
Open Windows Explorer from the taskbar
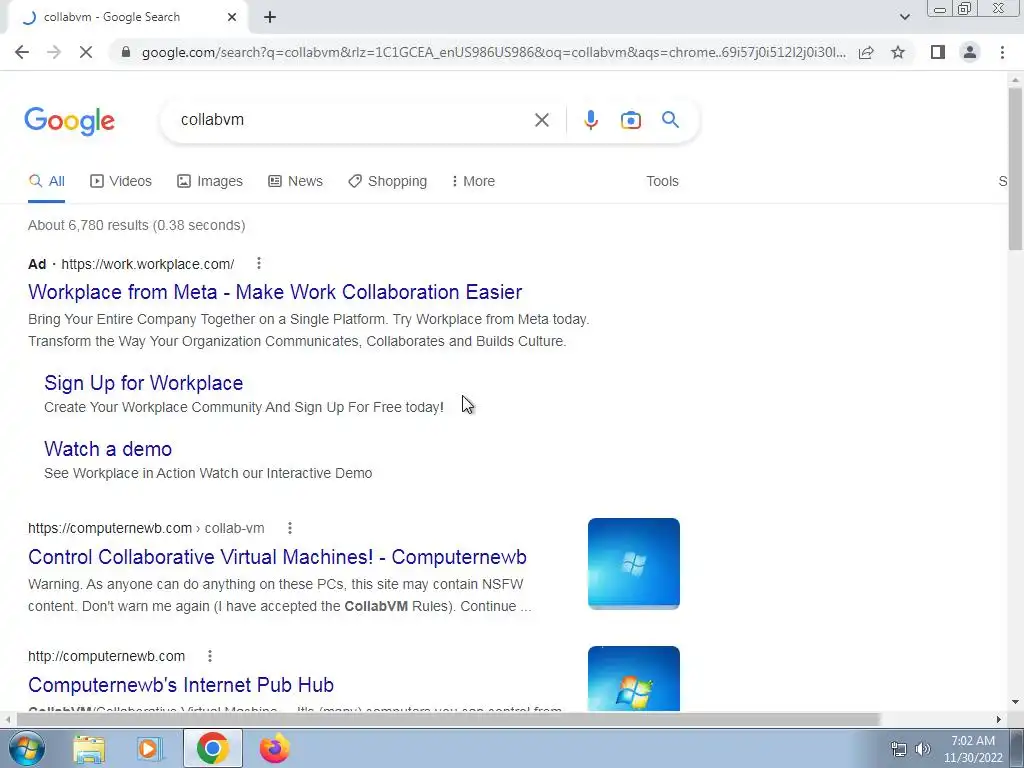[89, 749]
